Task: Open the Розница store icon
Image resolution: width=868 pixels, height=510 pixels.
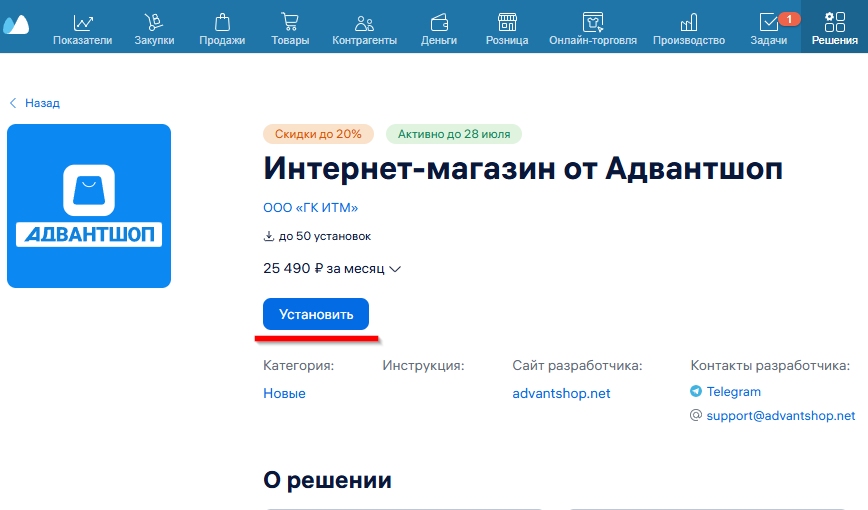Action: [507, 22]
